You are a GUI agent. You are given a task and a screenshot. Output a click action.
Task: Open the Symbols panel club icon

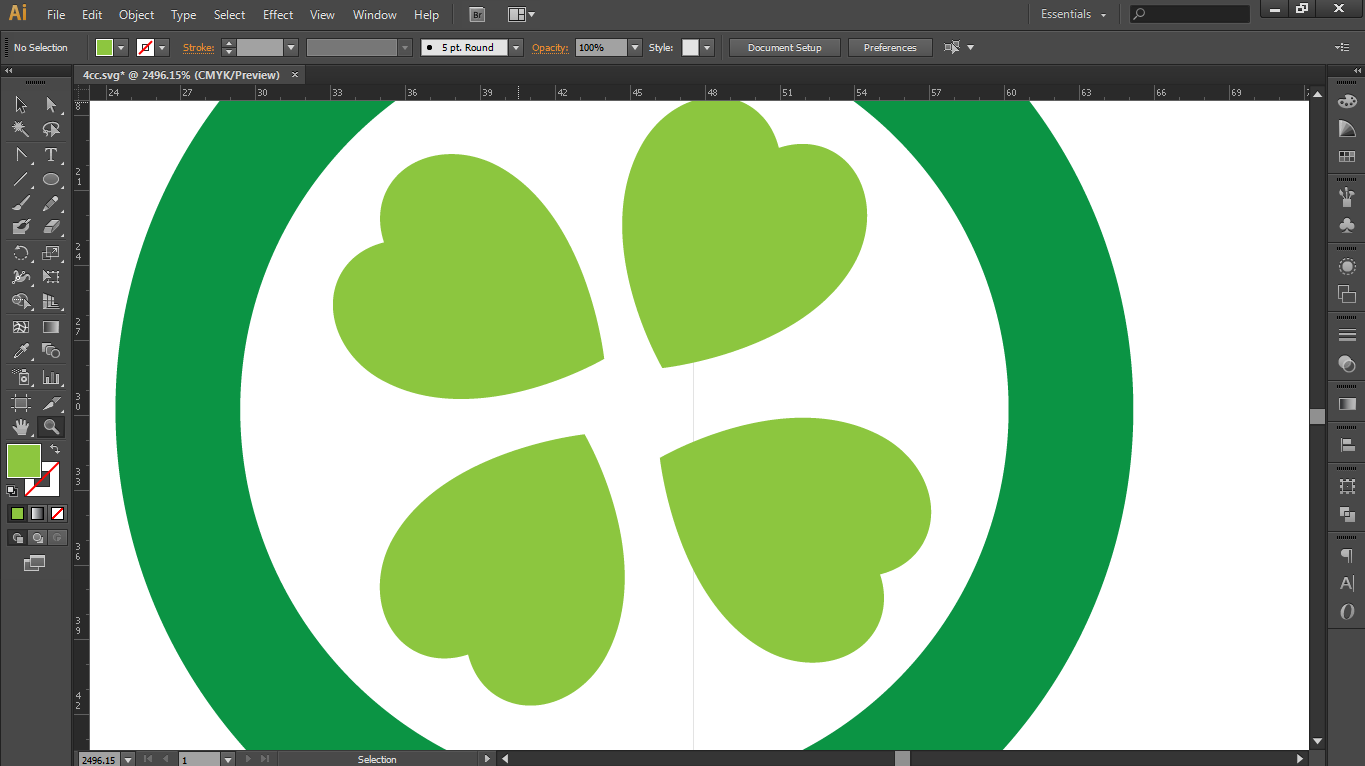point(1347,225)
